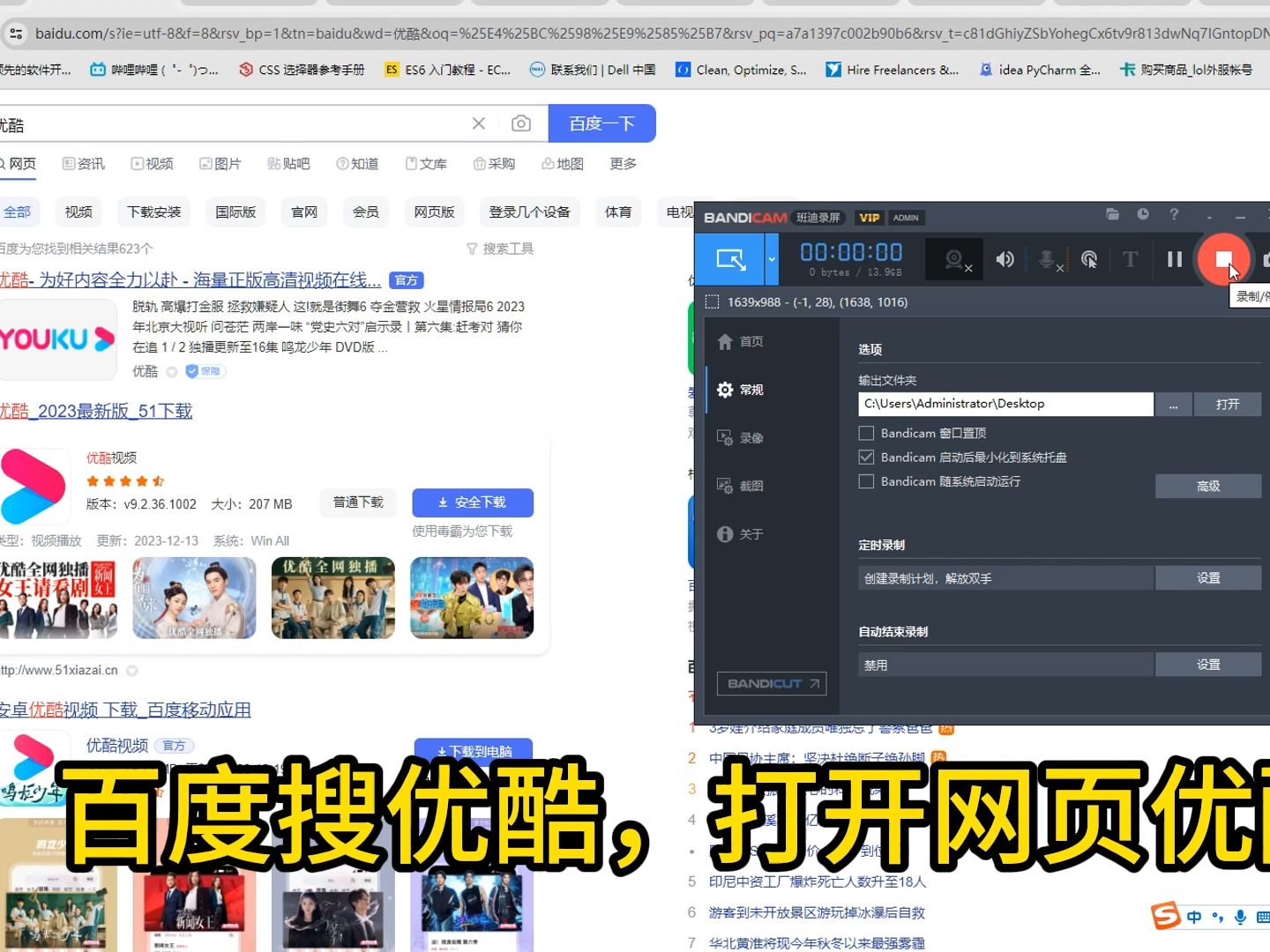
Task: Click 设置 for scheduled recording
Action: (x=1208, y=577)
